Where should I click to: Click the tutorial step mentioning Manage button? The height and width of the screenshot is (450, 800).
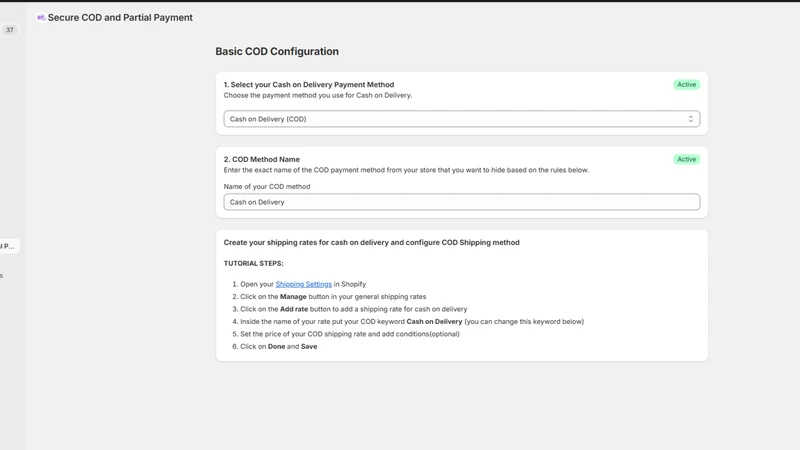coord(333,296)
